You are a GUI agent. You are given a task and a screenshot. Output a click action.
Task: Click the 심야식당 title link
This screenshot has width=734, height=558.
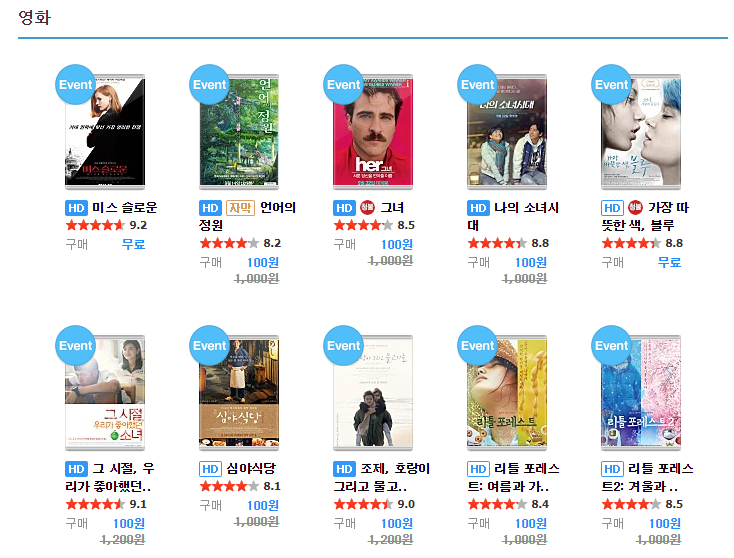click(251, 469)
